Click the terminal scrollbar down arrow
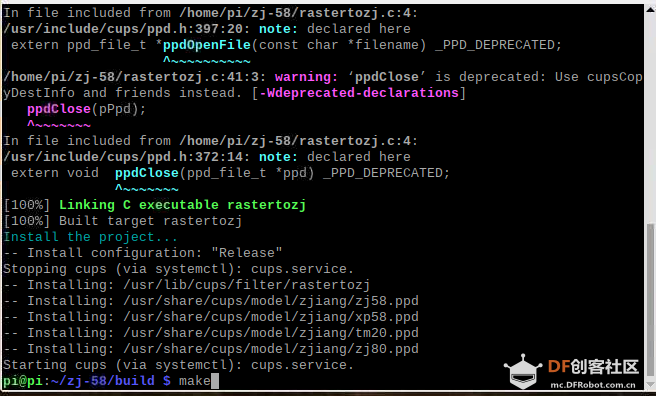This screenshot has height=396, width=656. (650, 385)
